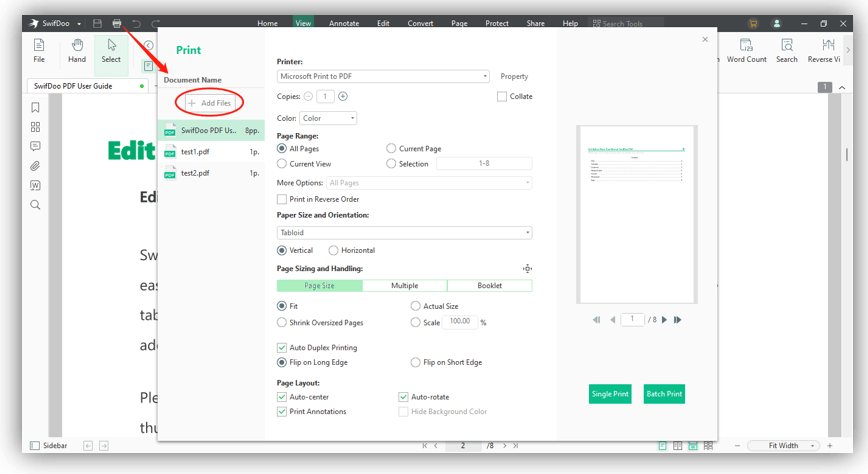
Task: Select the Selection radio button
Action: pos(391,164)
